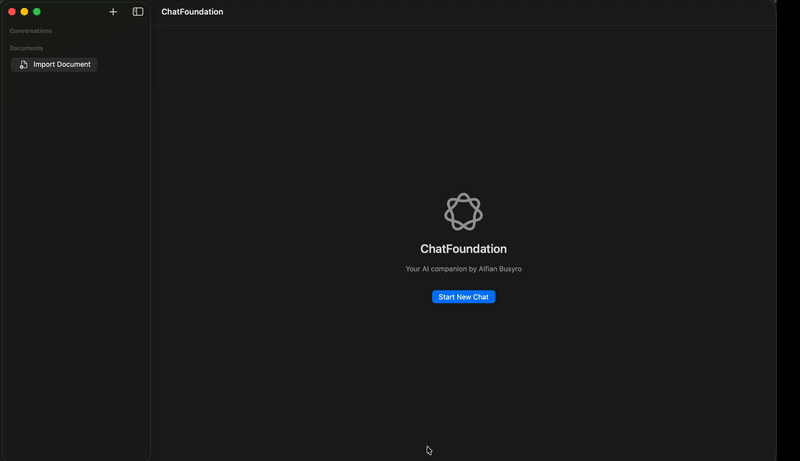This screenshot has height=461, width=800.
Task: Minimize the window with the yellow button
Action: click(24, 12)
